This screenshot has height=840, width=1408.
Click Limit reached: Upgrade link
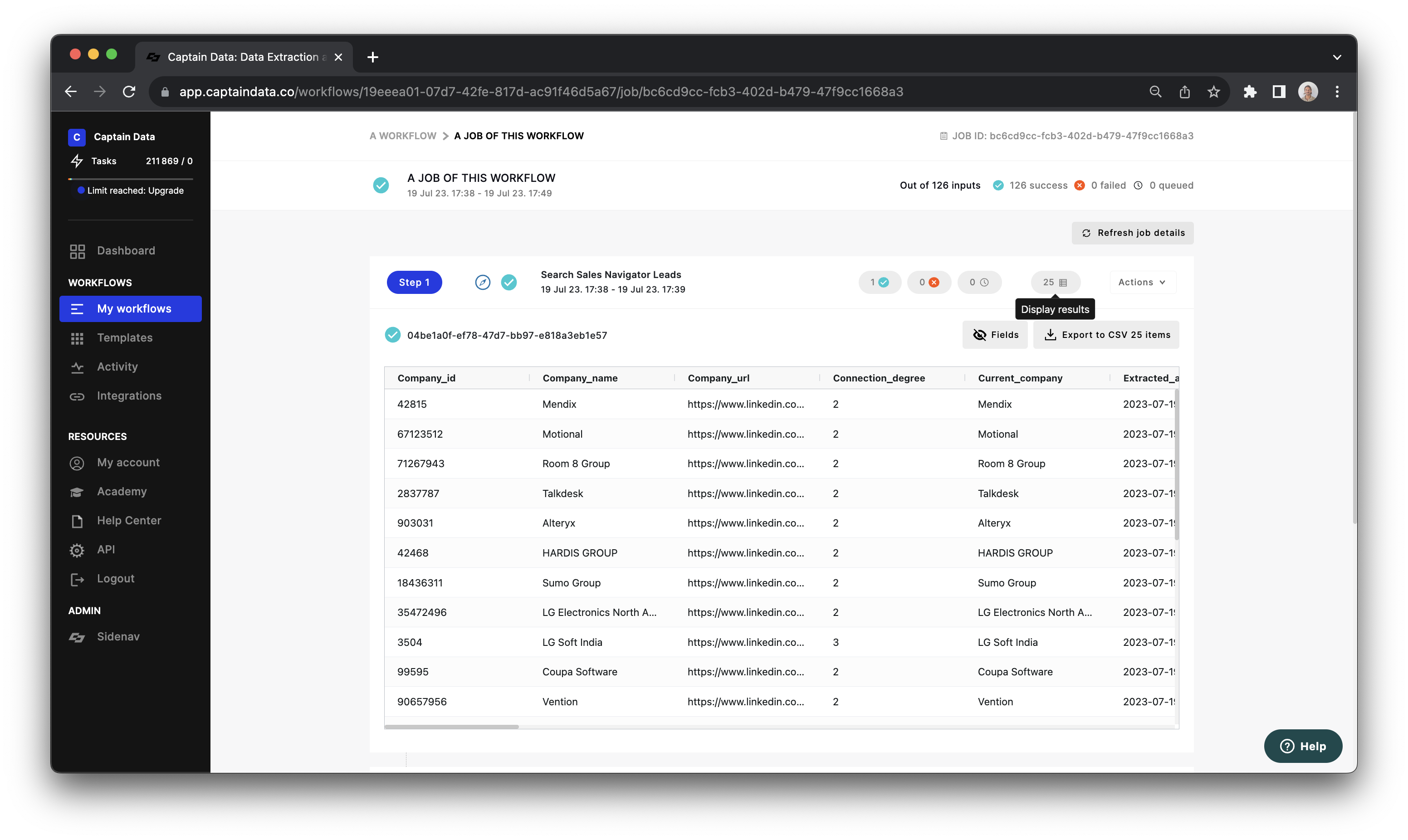pos(135,191)
